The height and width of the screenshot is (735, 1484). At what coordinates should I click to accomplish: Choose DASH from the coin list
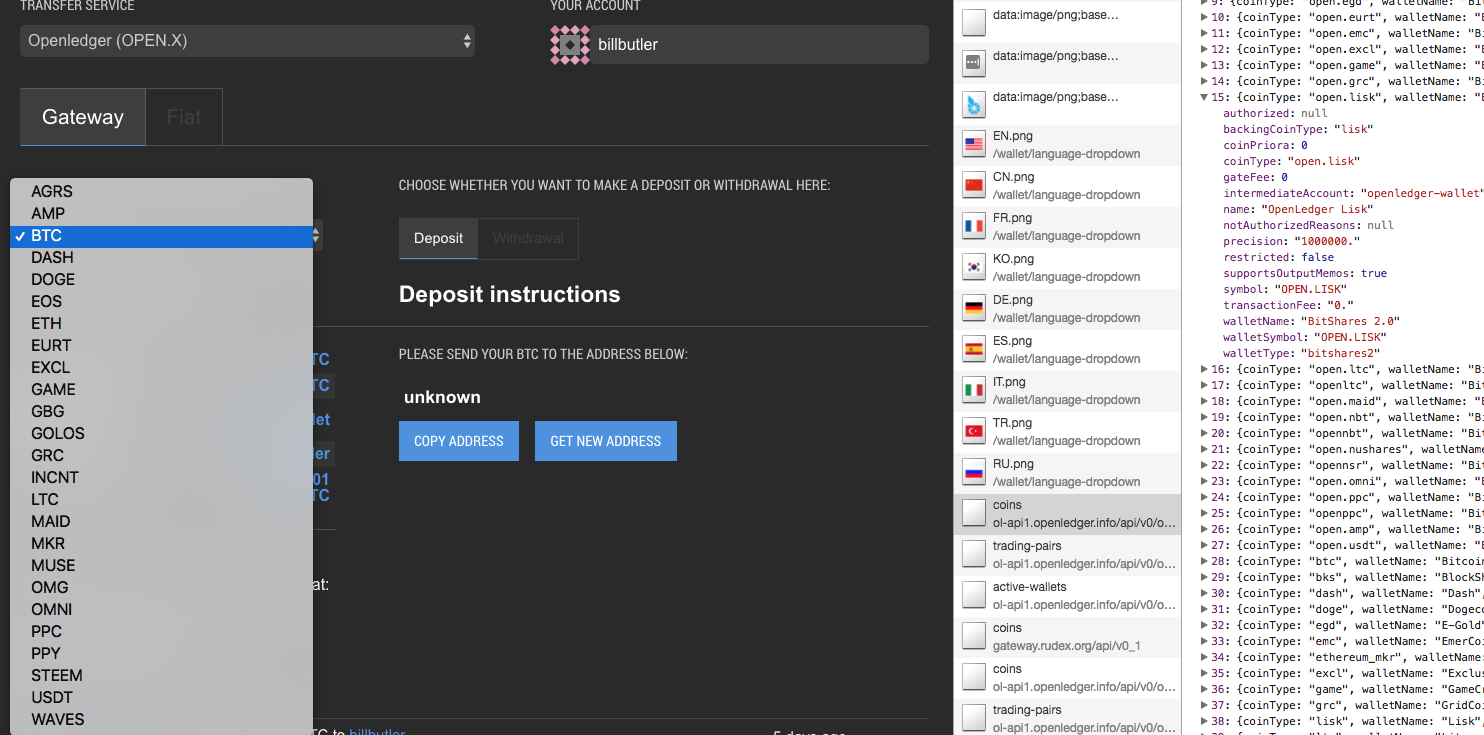pos(161,257)
